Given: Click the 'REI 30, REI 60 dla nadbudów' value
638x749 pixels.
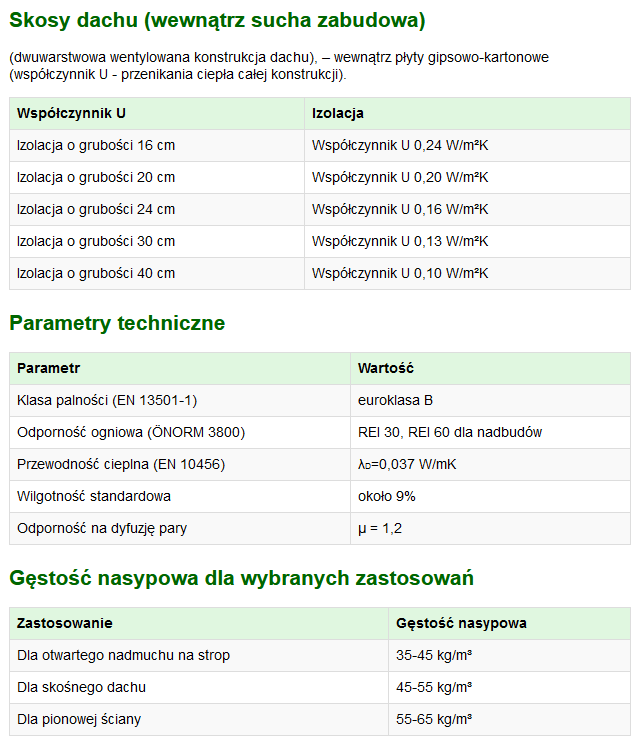Looking at the screenshot, I should coord(449,432).
